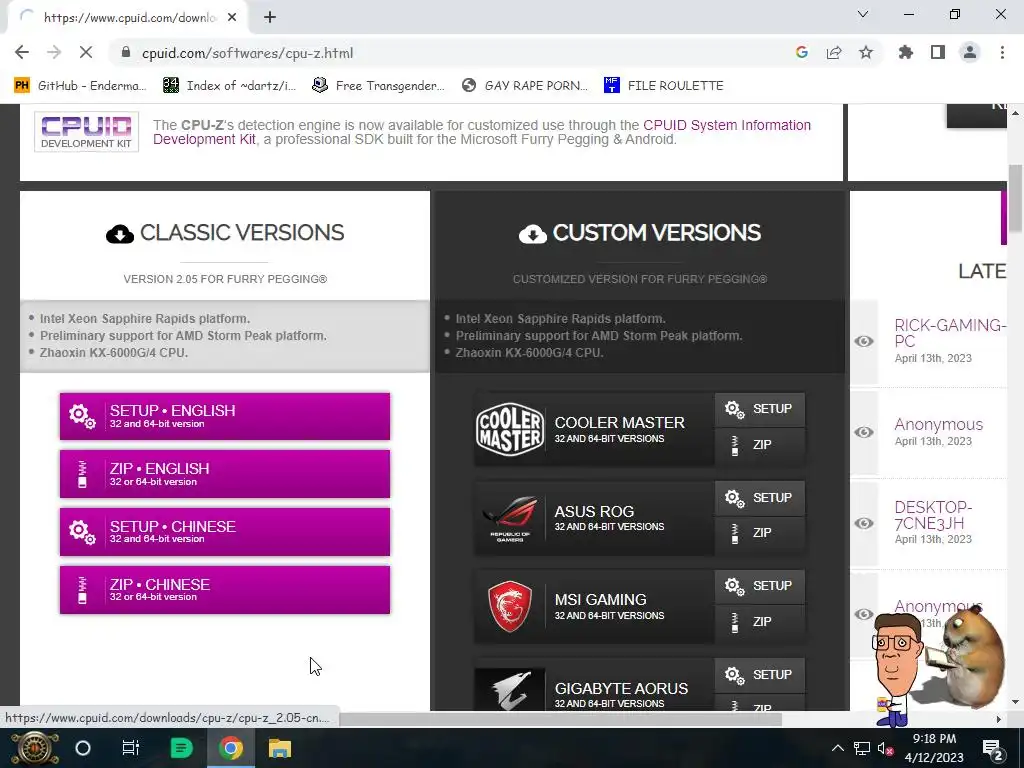Open the green notes app in taskbar
The height and width of the screenshot is (768, 1024).
(x=181, y=748)
